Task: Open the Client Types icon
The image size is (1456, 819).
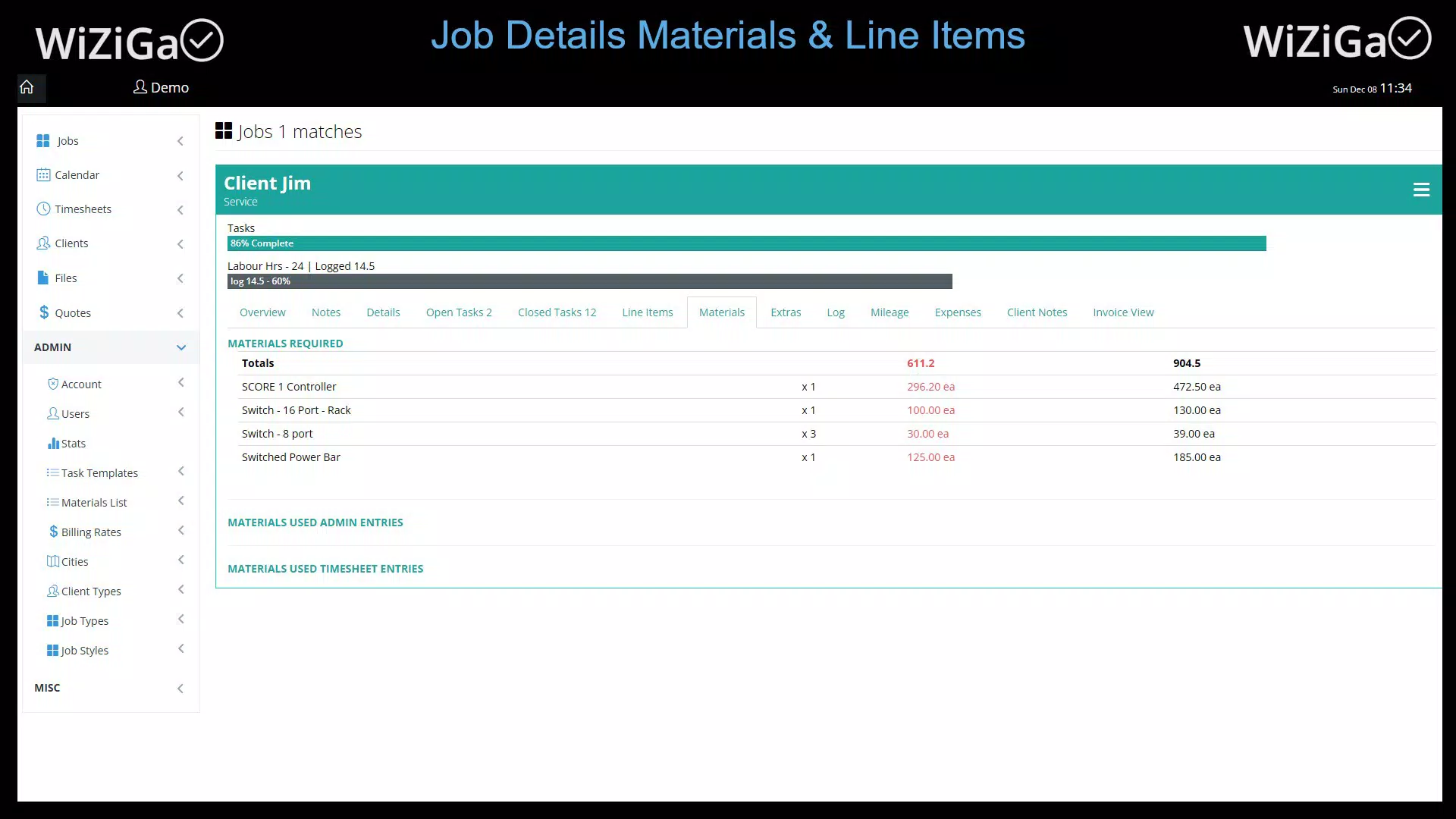Action: [x=53, y=591]
